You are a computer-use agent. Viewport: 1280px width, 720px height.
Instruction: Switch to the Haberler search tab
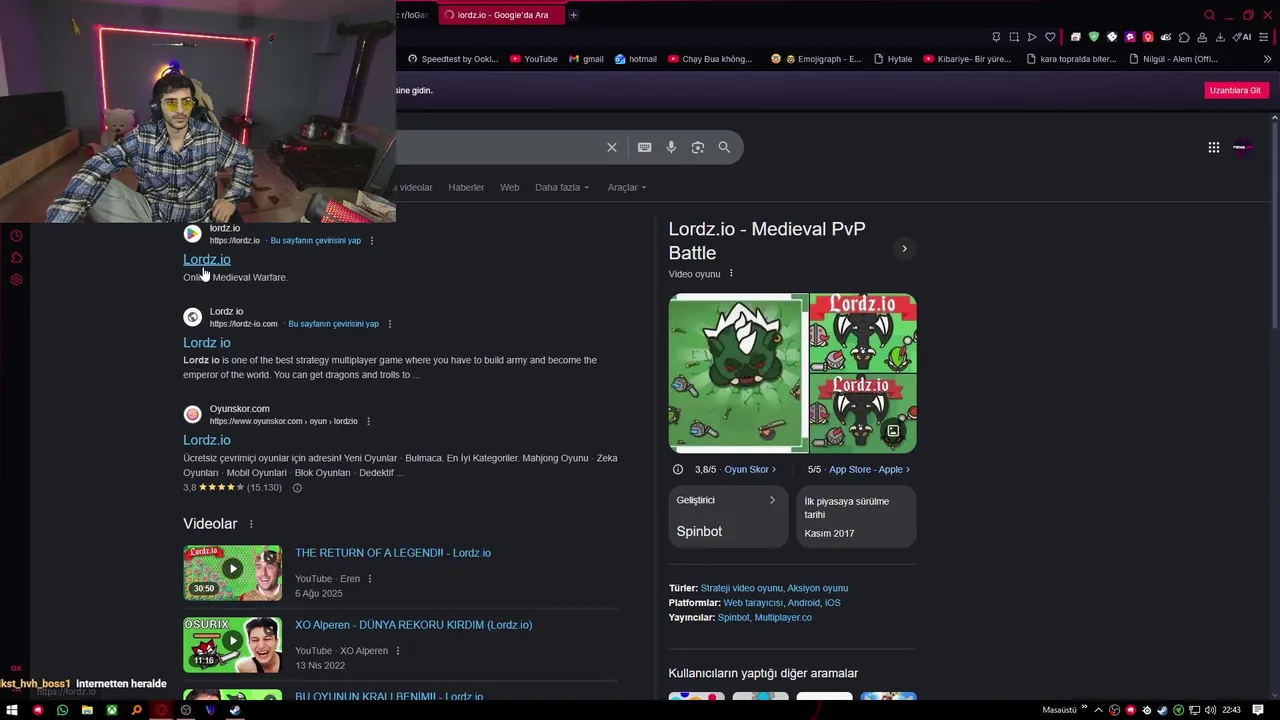click(x=466, y=187)
